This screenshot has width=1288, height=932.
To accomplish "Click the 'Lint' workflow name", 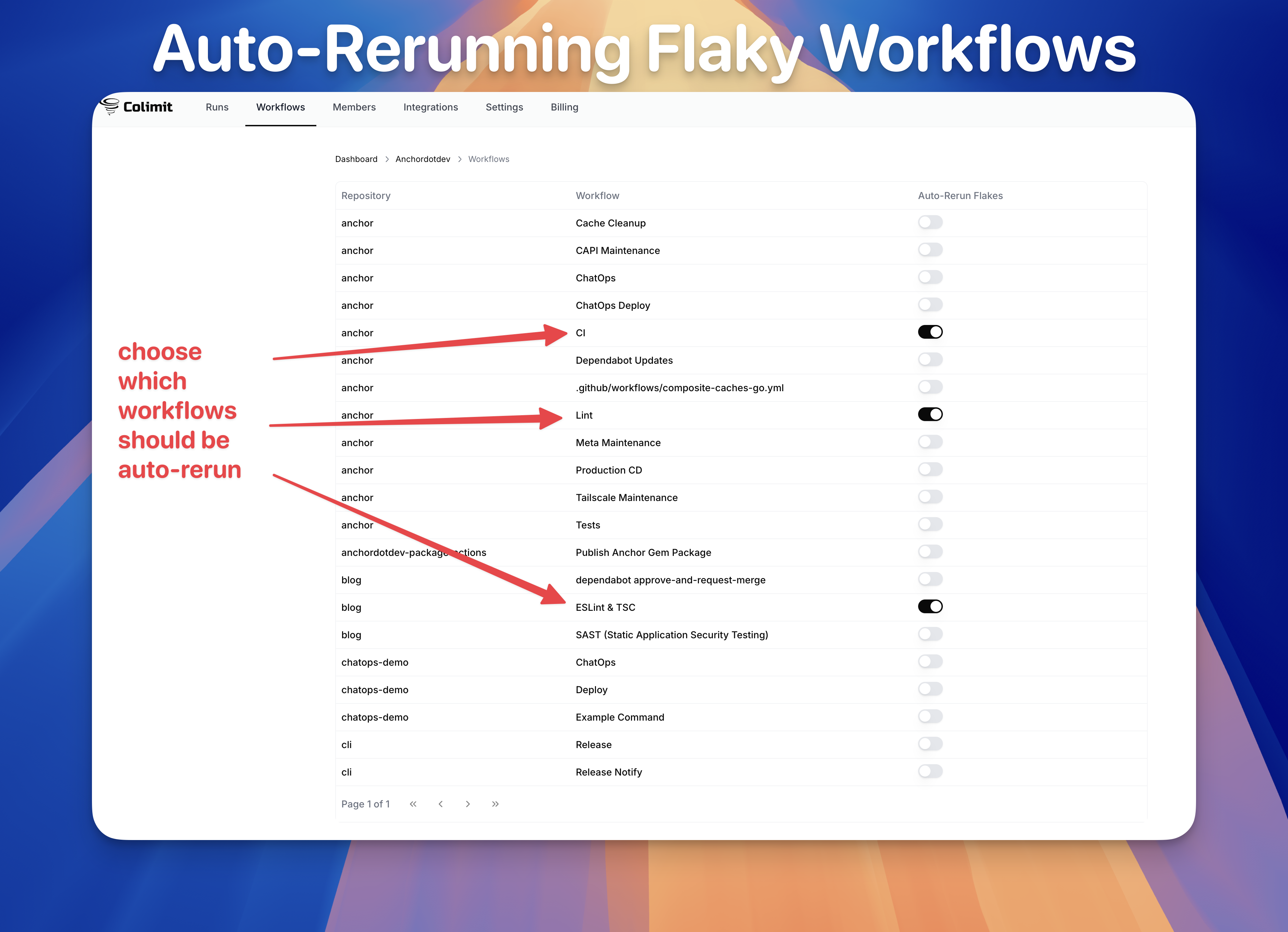I will (584, 415).
